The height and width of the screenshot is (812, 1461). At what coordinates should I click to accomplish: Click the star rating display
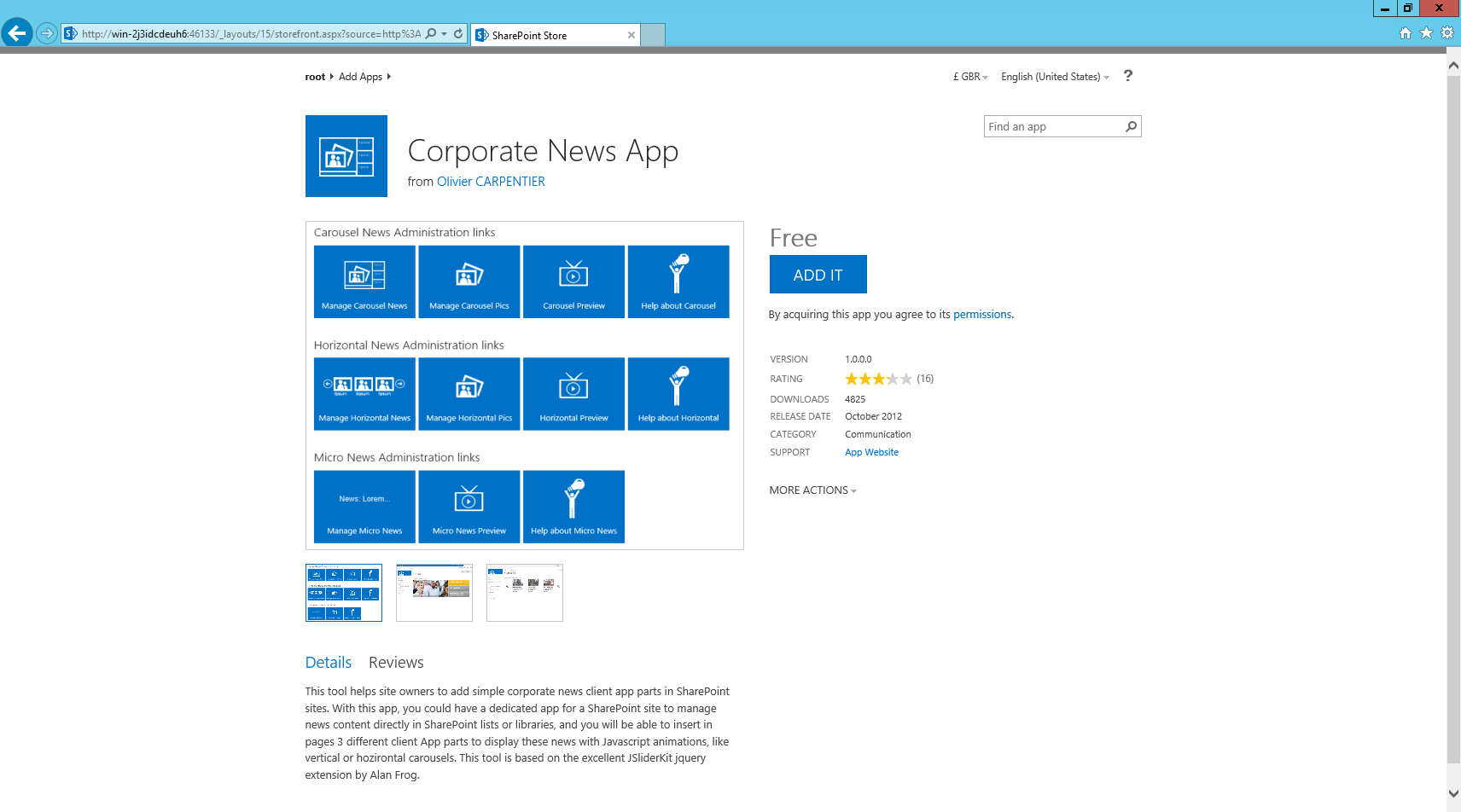[x=878, y=379]
